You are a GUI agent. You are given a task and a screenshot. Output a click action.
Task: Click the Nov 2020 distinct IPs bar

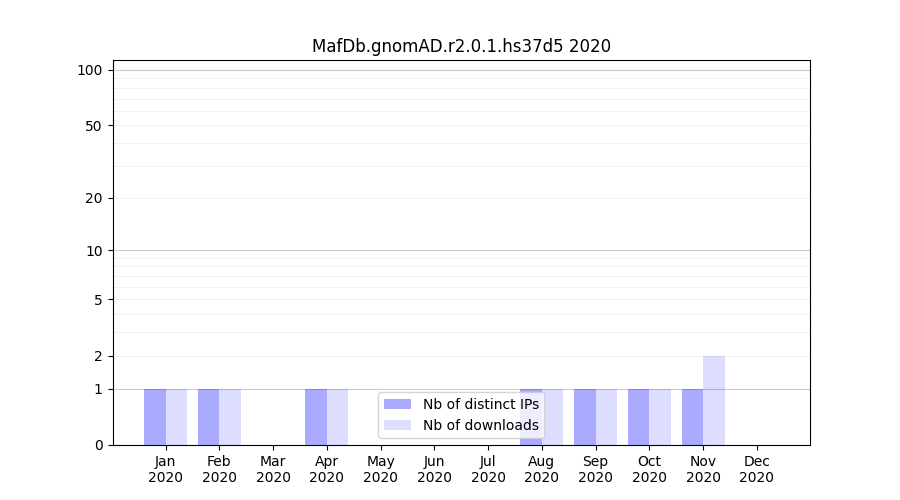(692, 417)
